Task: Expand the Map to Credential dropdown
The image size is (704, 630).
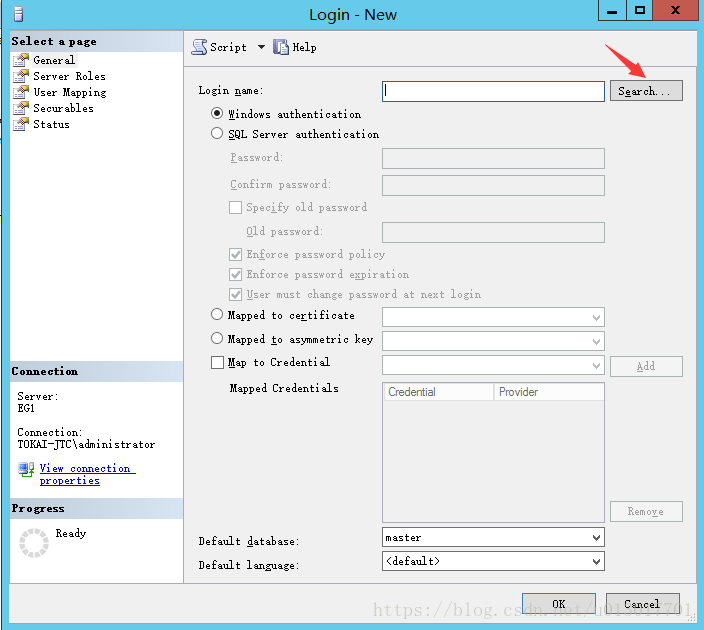Action: 596,366
